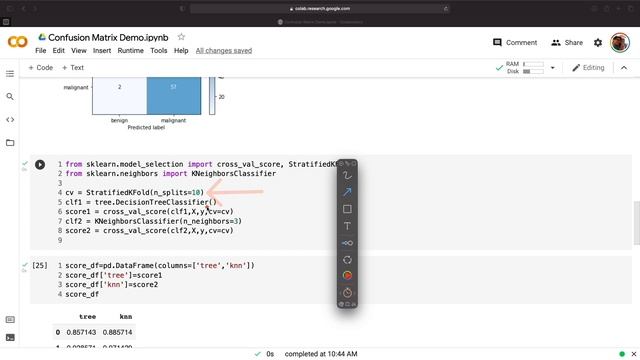Select the rectangle annotation tool

coord(347,209)
